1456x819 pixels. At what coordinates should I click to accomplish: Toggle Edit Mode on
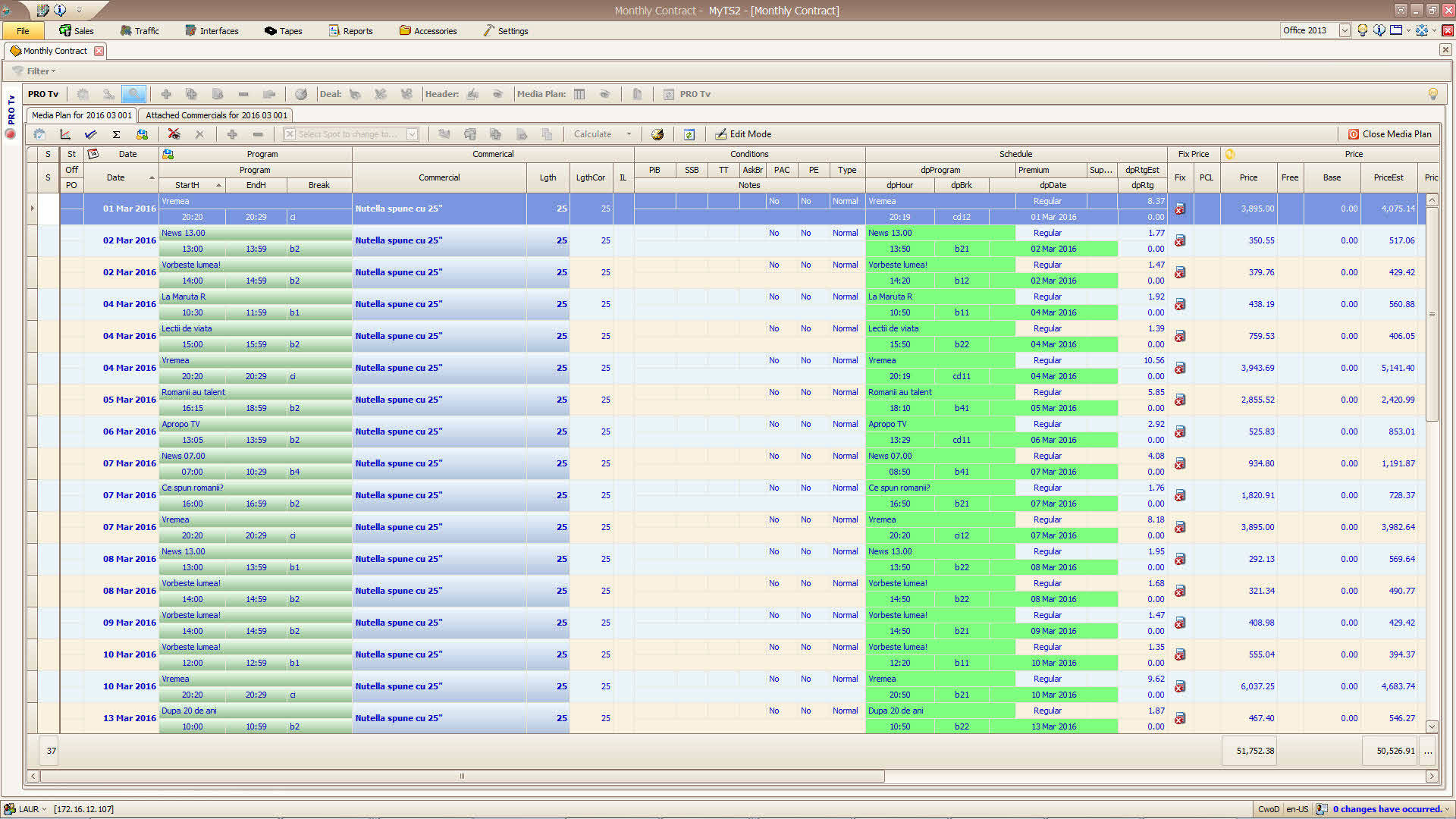(743, 134)
